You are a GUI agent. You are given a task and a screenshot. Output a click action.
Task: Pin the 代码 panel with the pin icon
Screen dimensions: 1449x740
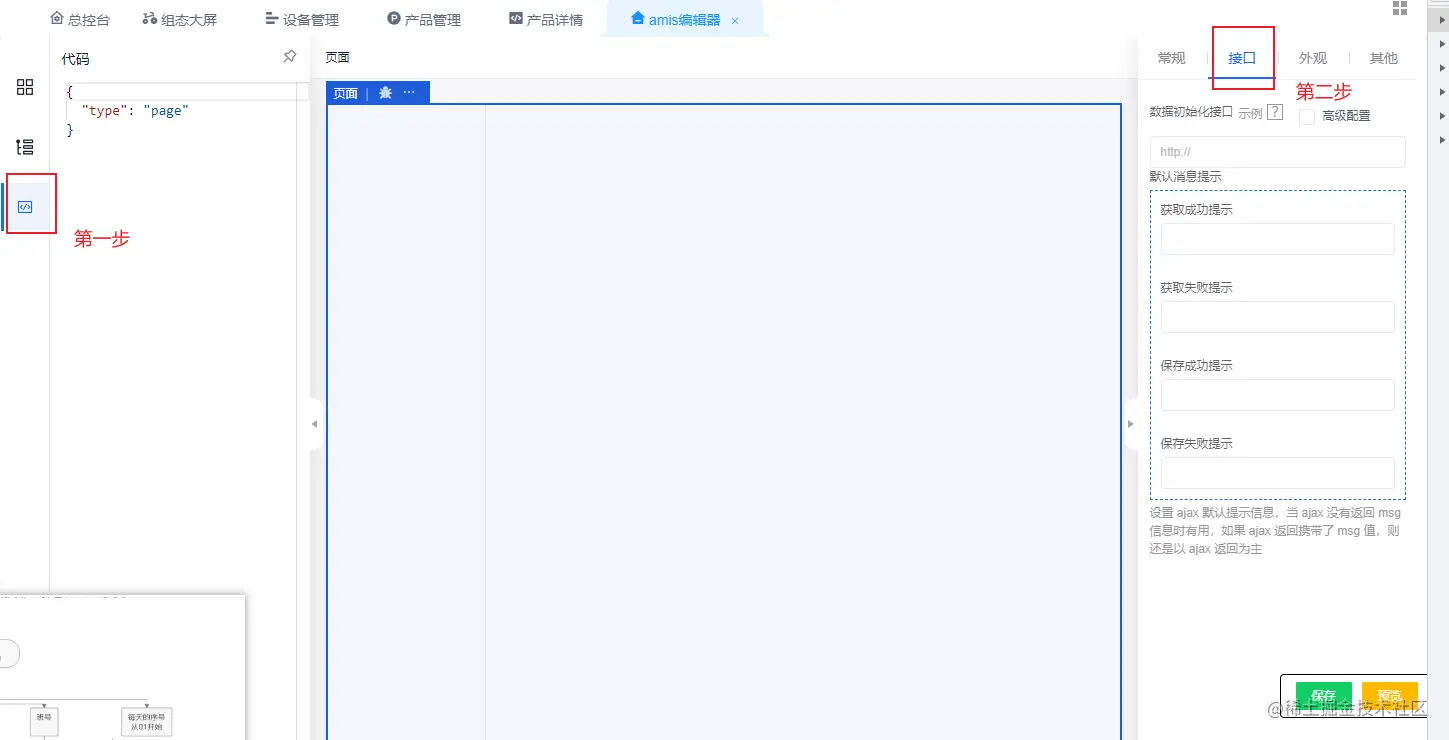point(290,57)
